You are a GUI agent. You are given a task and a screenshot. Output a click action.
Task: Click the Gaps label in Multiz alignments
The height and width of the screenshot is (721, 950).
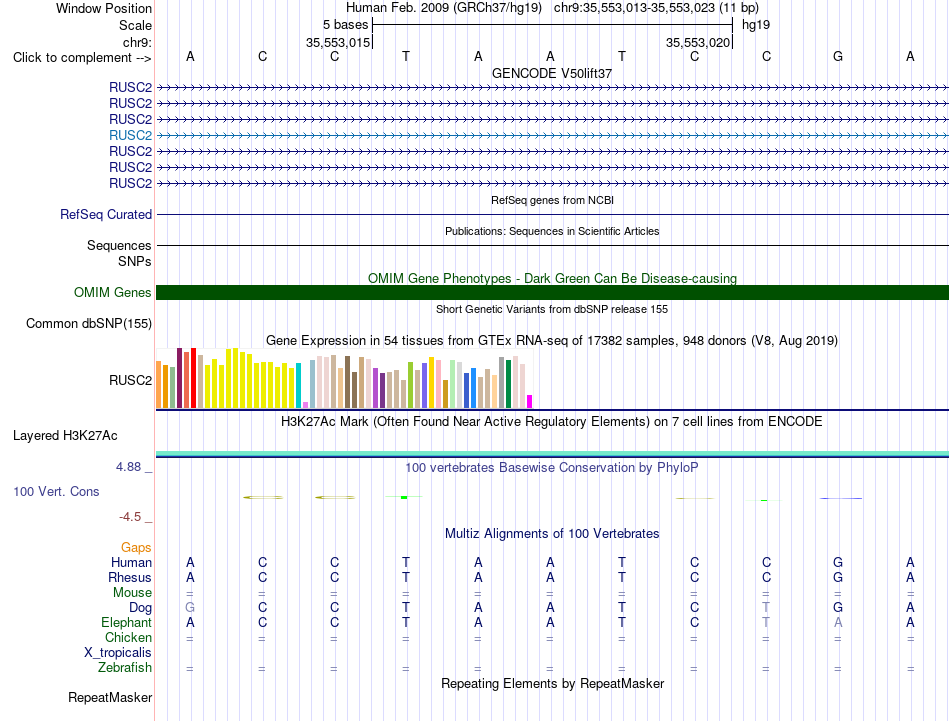(136, 548)
